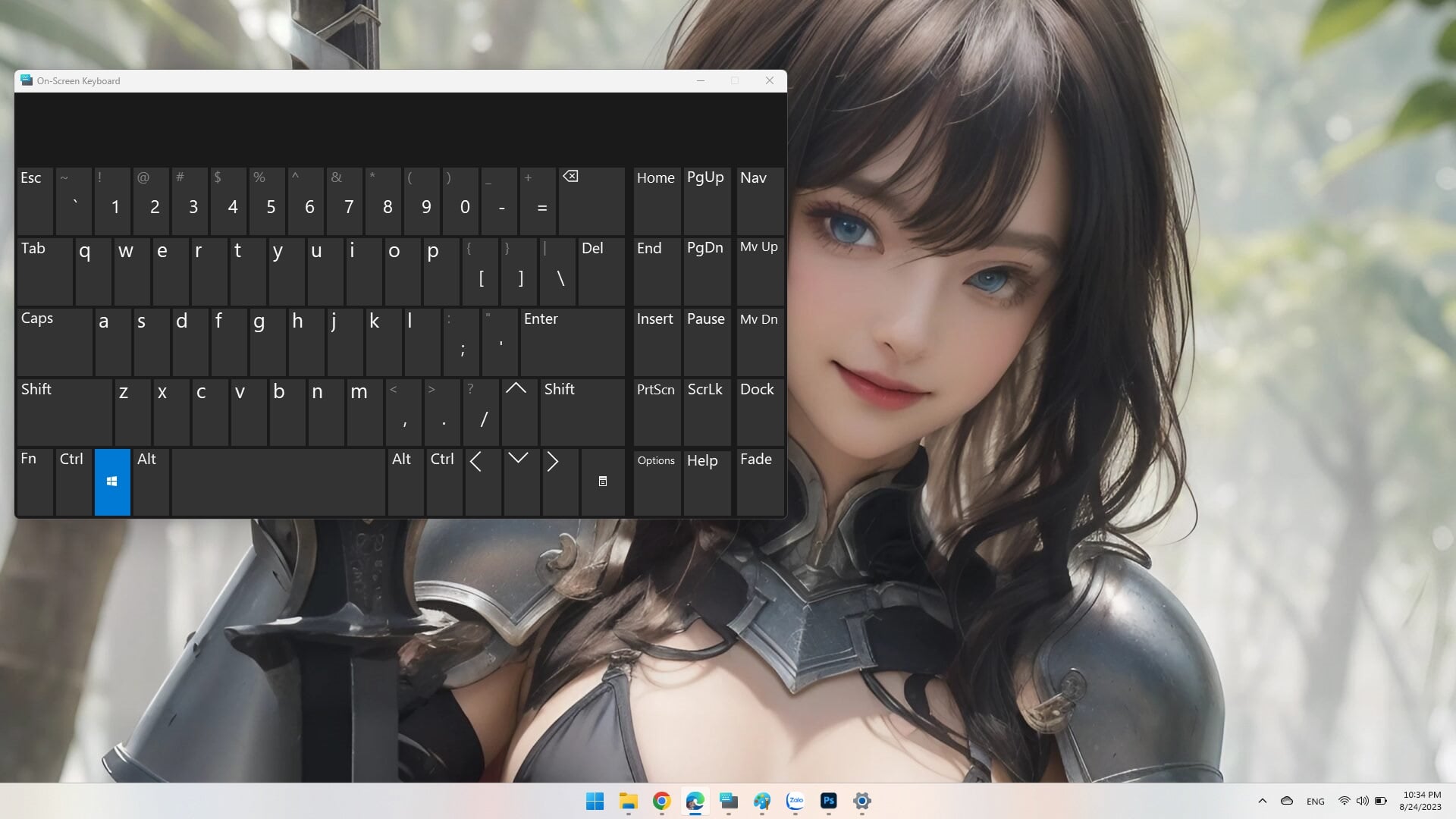Click the Fade key
Viewport: 1456px width, 819px height.
pos(760,482)
